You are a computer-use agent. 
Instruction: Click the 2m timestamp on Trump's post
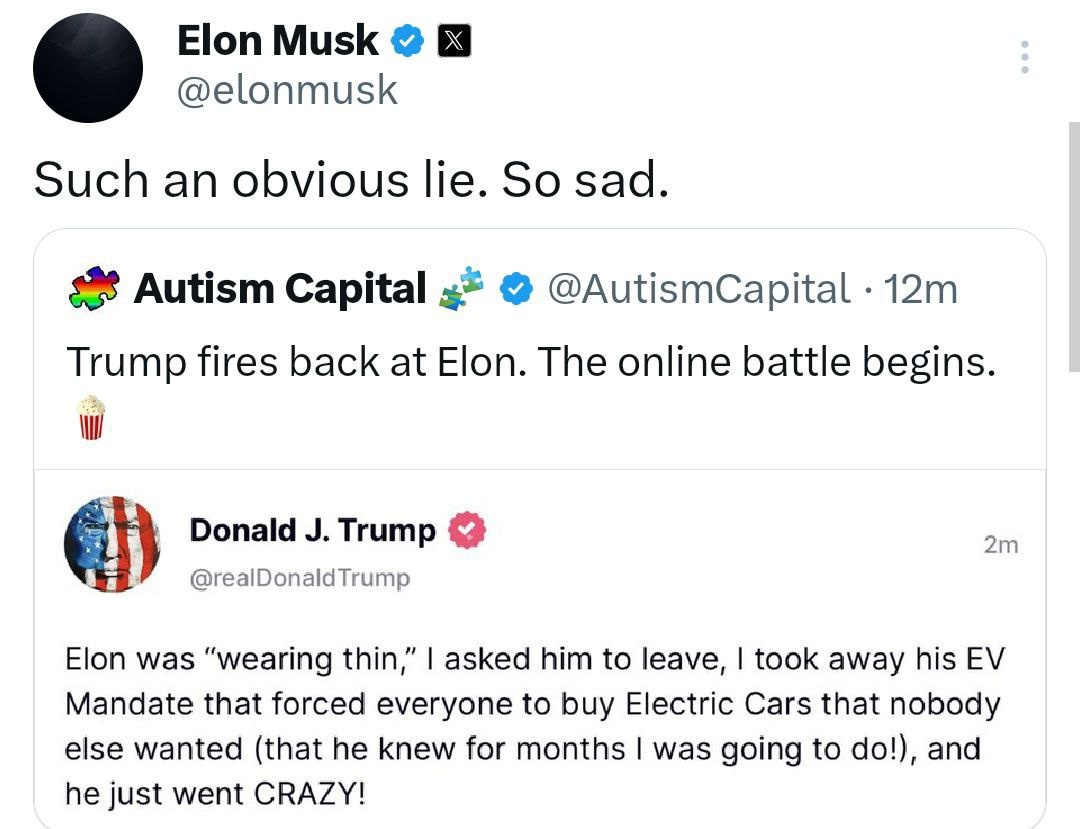pyautogui.click(x=1000, y=545)
